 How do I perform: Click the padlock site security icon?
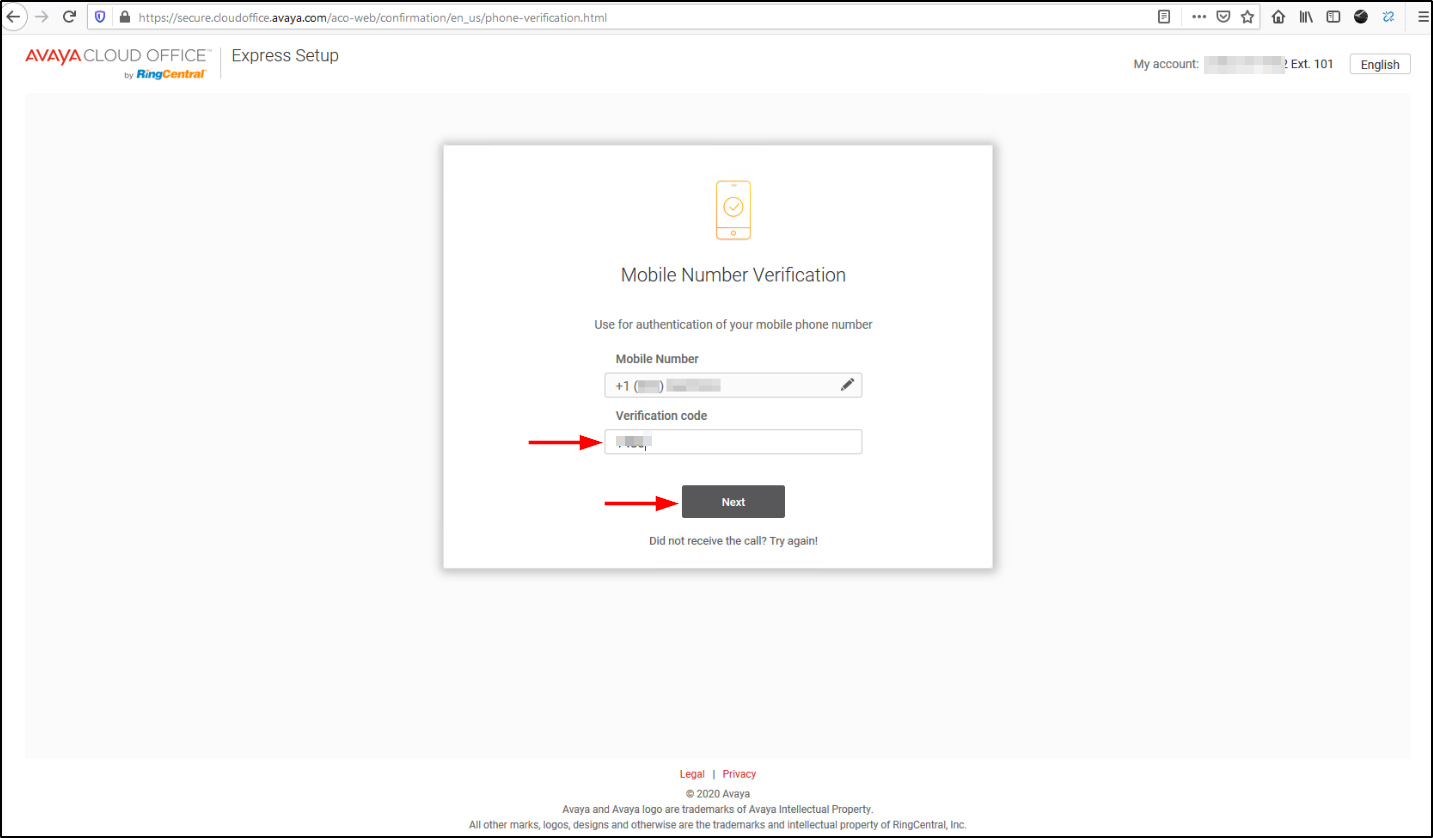click(124, 17)
